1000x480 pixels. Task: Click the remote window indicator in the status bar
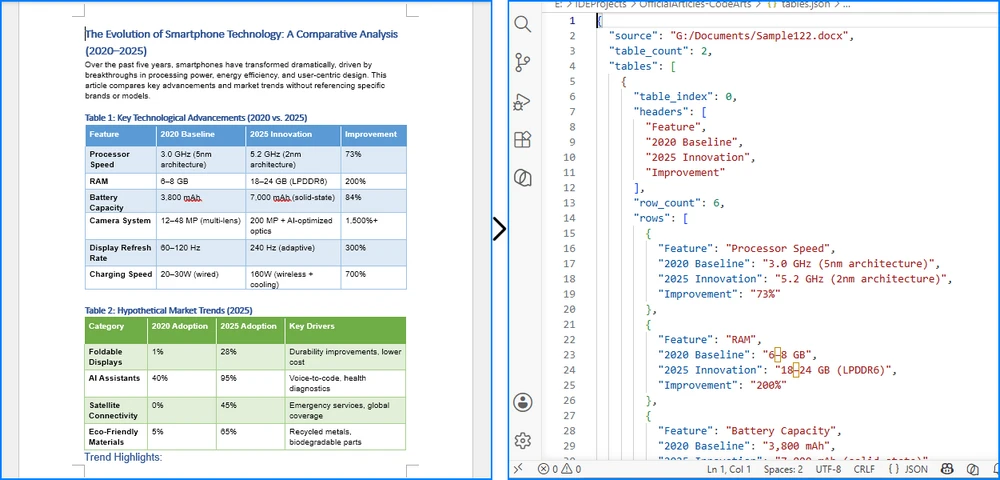tap(518, 469)
